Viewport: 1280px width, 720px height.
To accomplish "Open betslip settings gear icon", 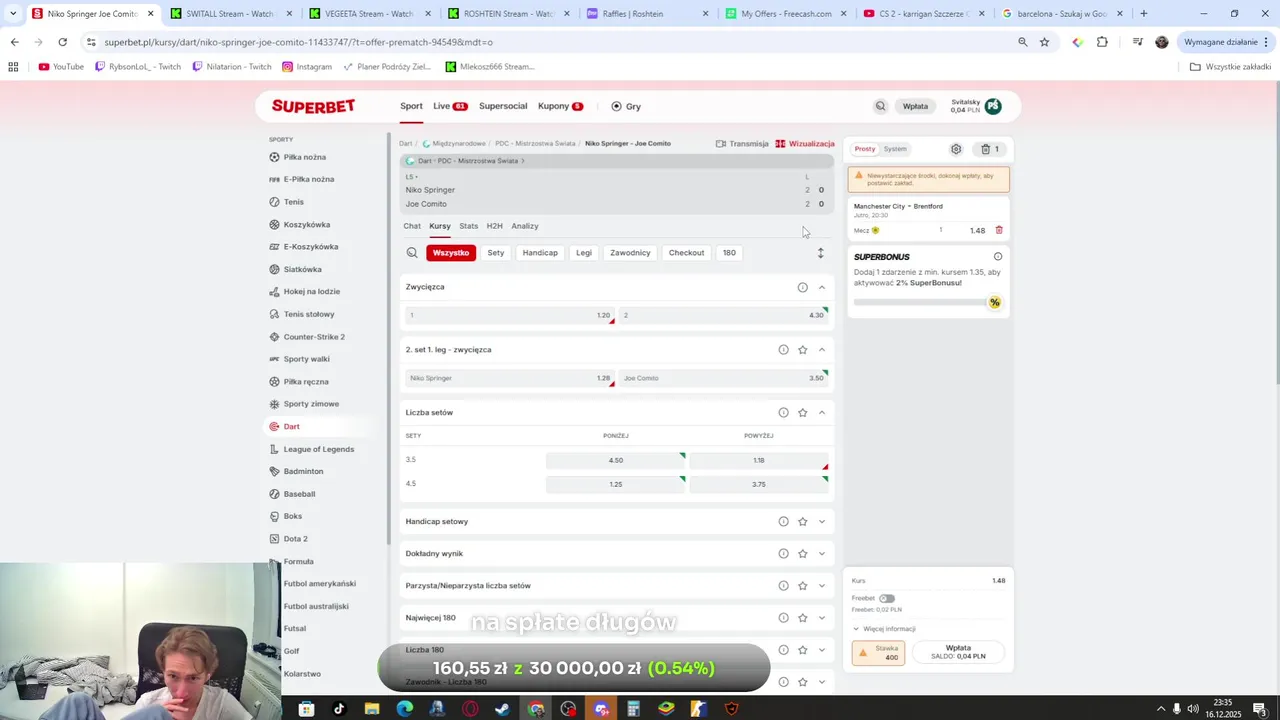I will coord(956,149).
